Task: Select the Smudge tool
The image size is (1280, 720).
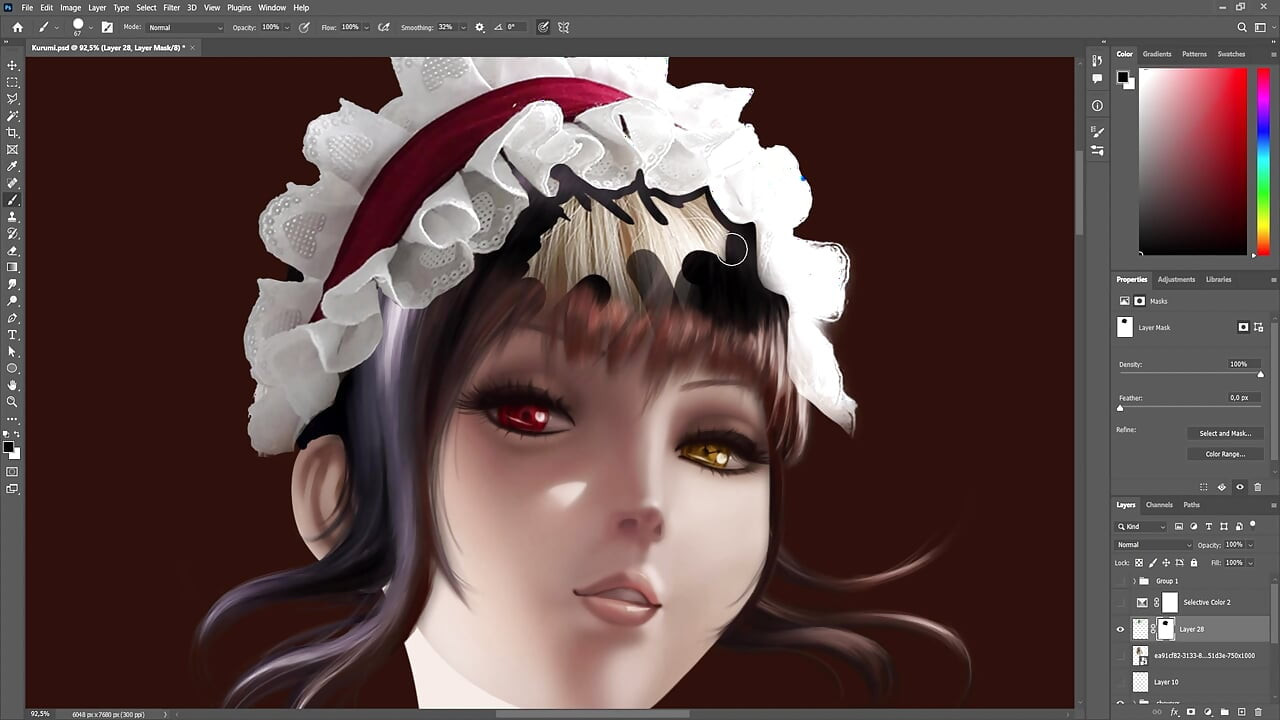Action: [x=13, y=285]
